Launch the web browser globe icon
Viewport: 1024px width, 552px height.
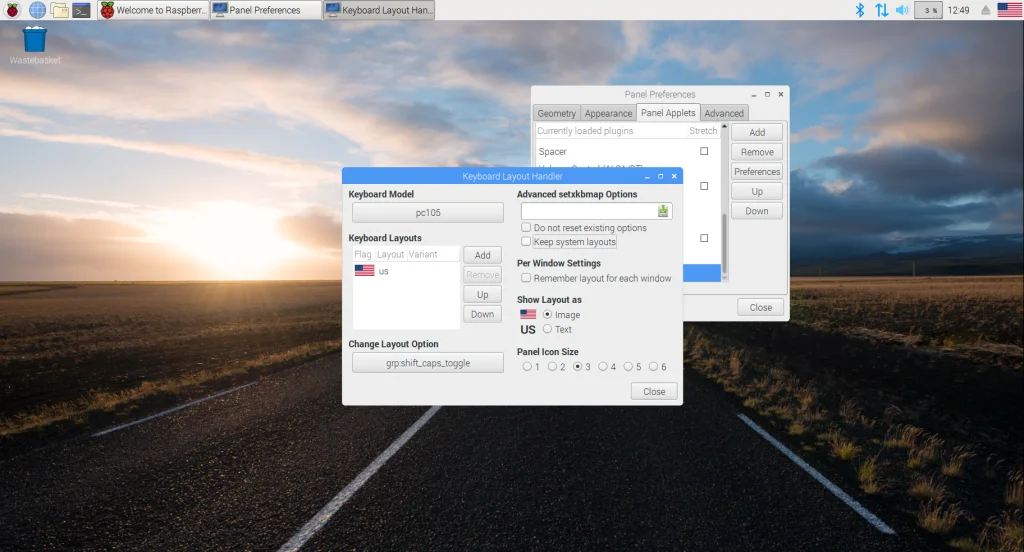[37, 10]
